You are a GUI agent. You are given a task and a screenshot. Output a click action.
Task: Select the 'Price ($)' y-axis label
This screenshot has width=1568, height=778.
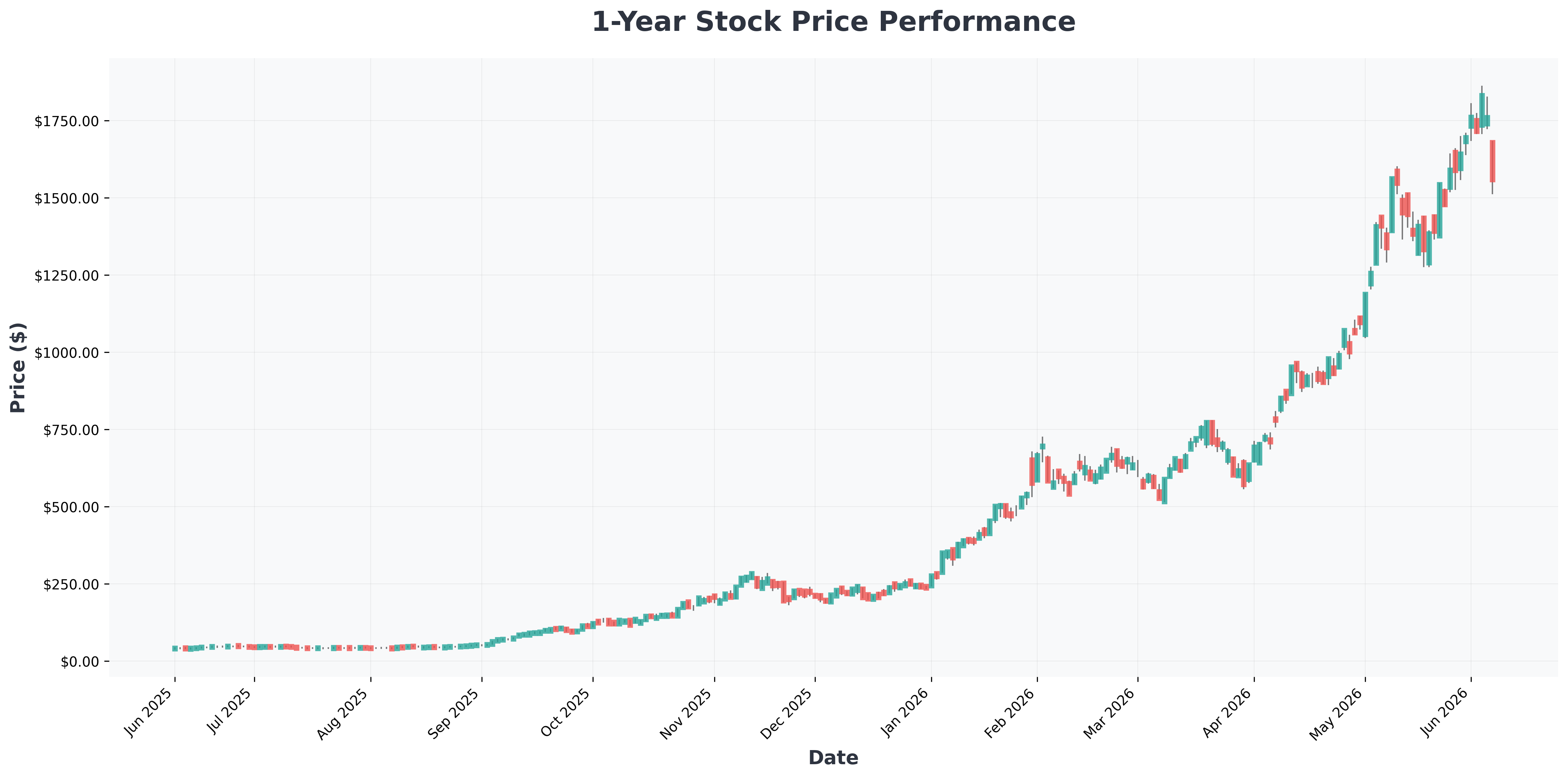[x=18, y=367]
